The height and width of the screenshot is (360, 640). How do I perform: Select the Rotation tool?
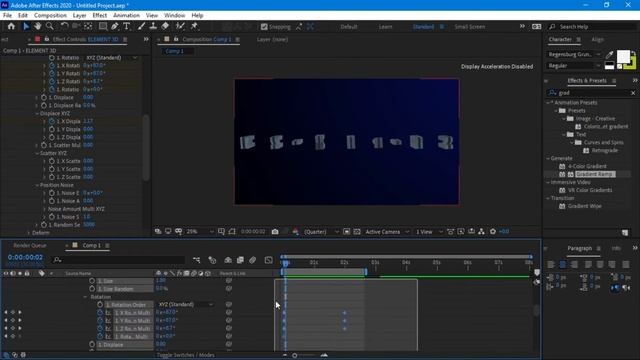(64, 27)
